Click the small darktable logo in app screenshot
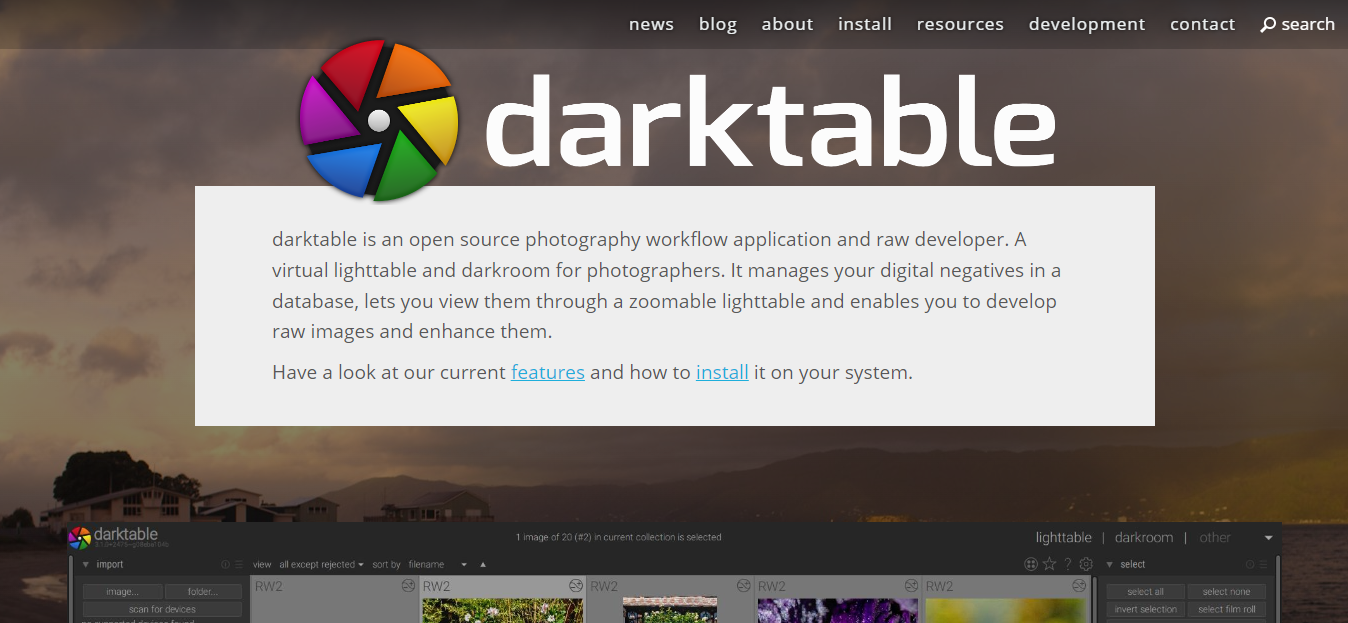This screenshot has height=623, width=1348. [x=80, y=538]
